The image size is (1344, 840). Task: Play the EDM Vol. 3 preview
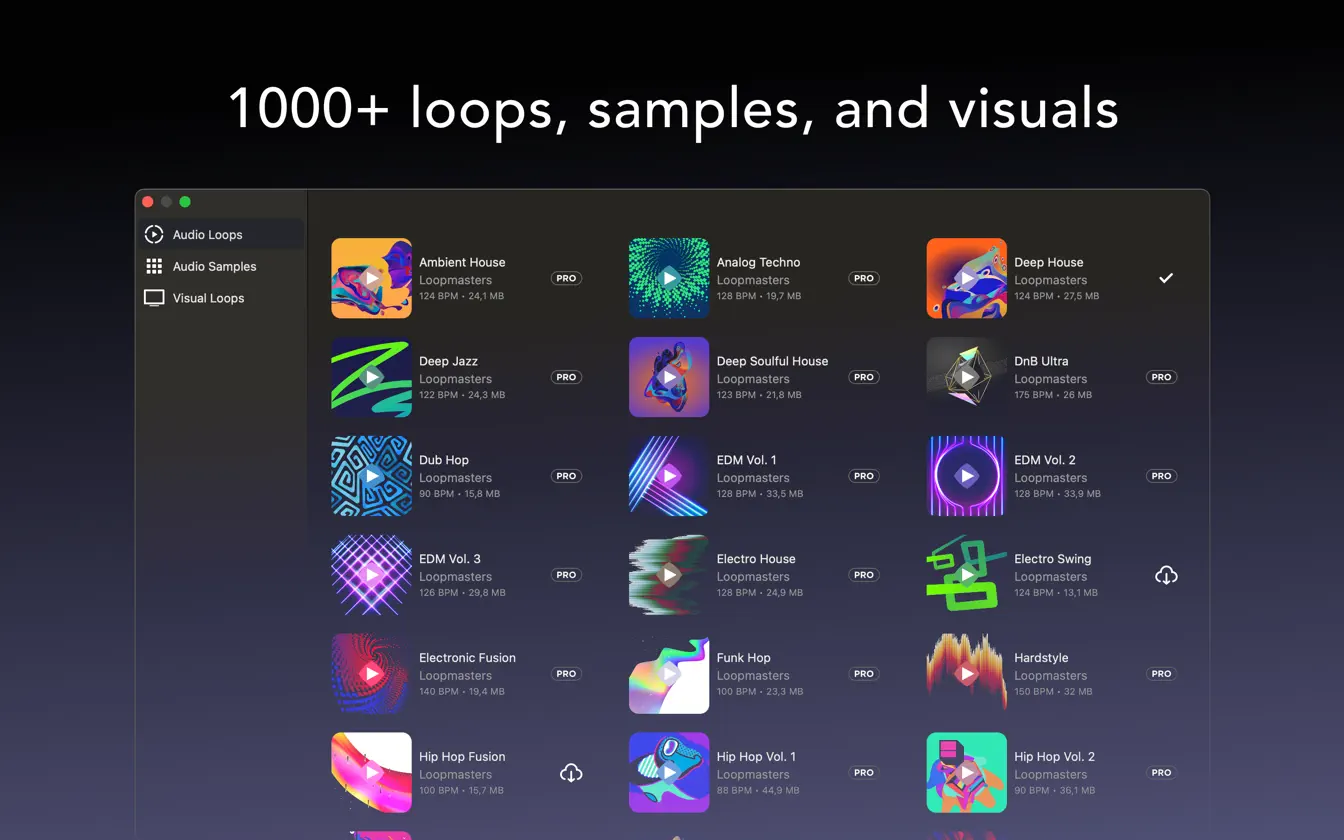371,575
